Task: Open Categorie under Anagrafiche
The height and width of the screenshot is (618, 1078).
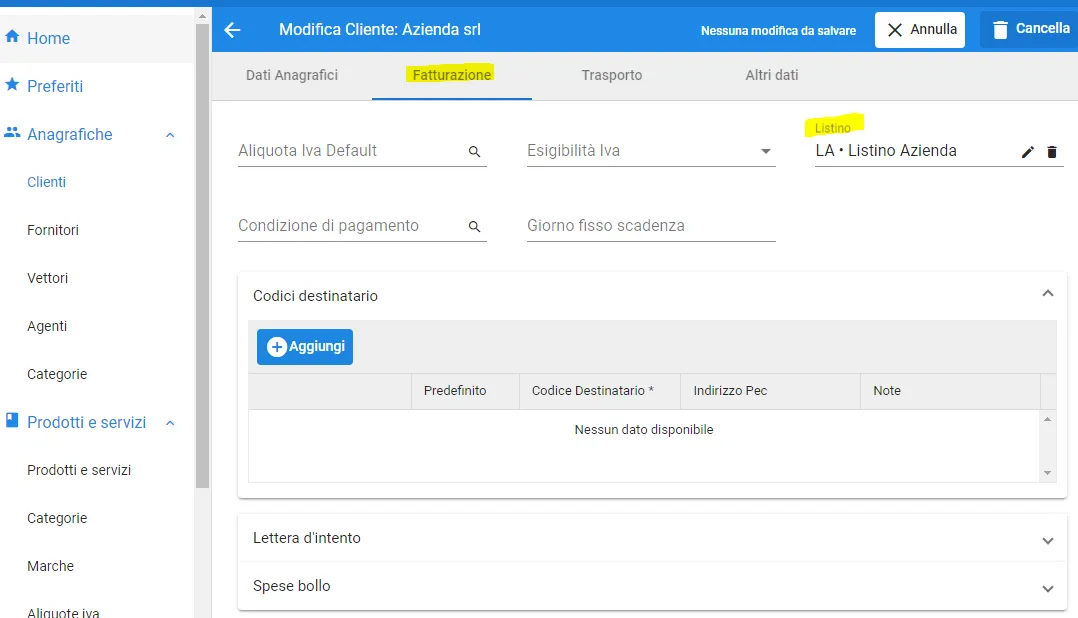Action: pyautogui.click(x=57, y=374)
